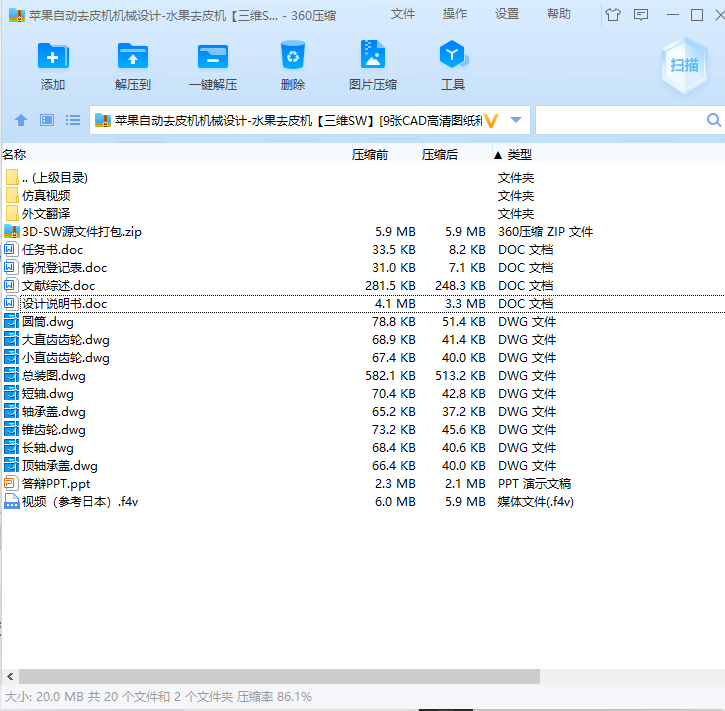Click the DOC icon beside 设计说明书.doc
725x711 pixels.
tap(11, 304)
